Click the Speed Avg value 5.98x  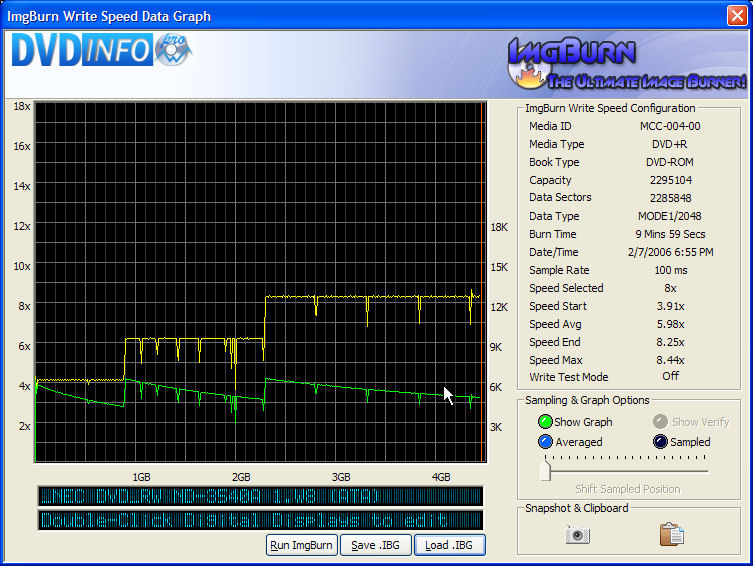pos(670,324)
